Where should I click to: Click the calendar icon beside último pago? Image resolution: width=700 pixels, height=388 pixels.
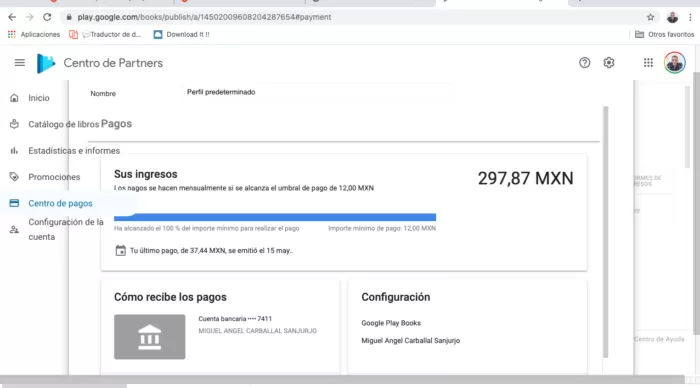[121, 250]
